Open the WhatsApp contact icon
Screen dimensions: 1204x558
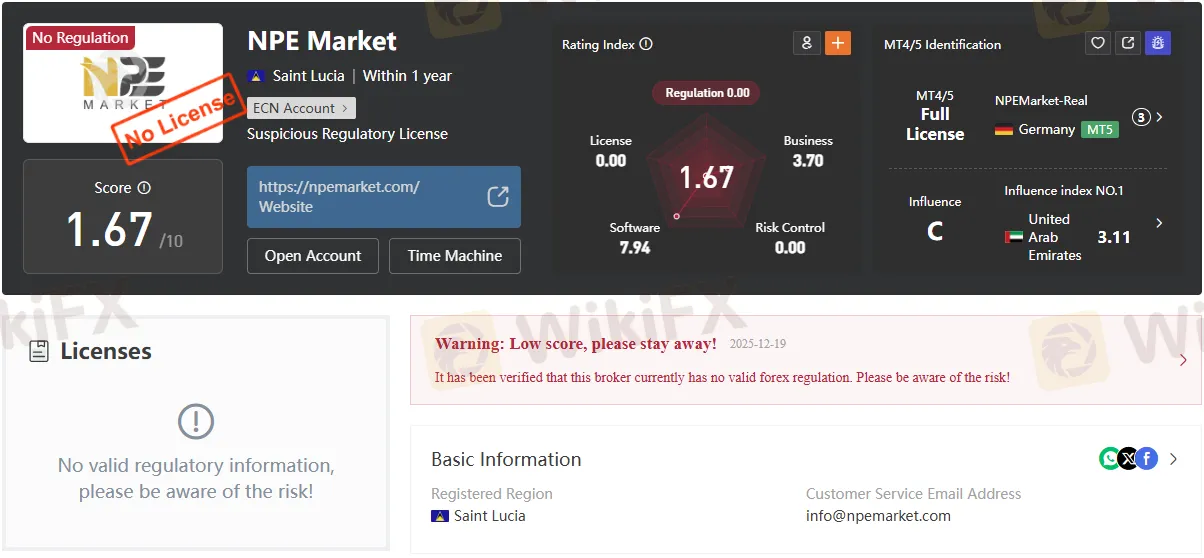(x=1110, y=459)
